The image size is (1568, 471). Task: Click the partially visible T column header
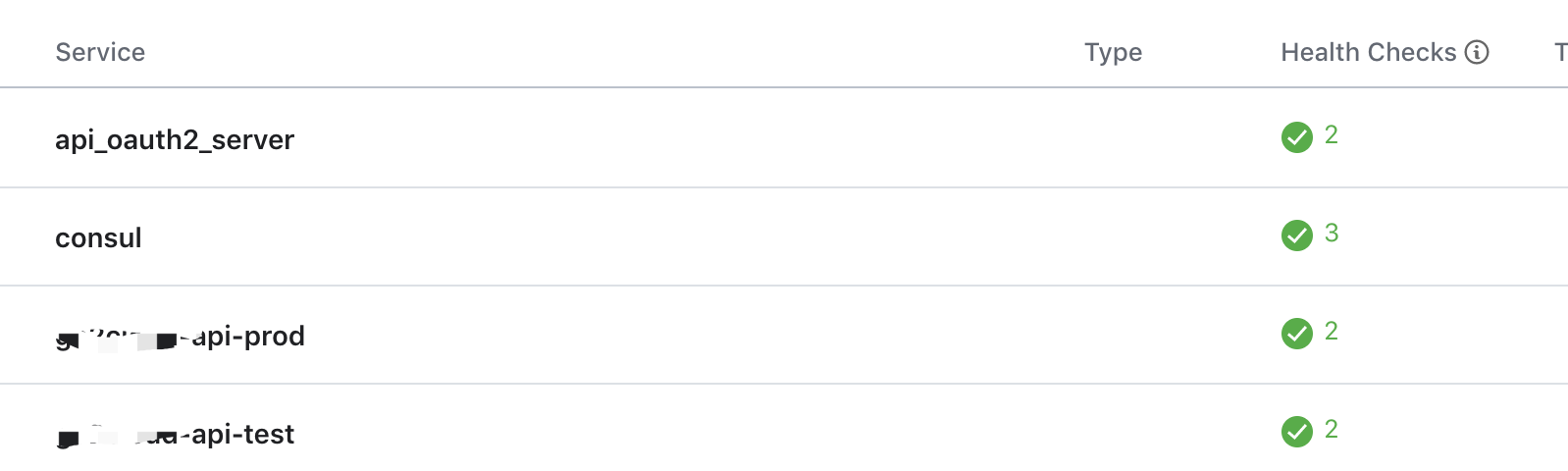(x=1560, y=52)
